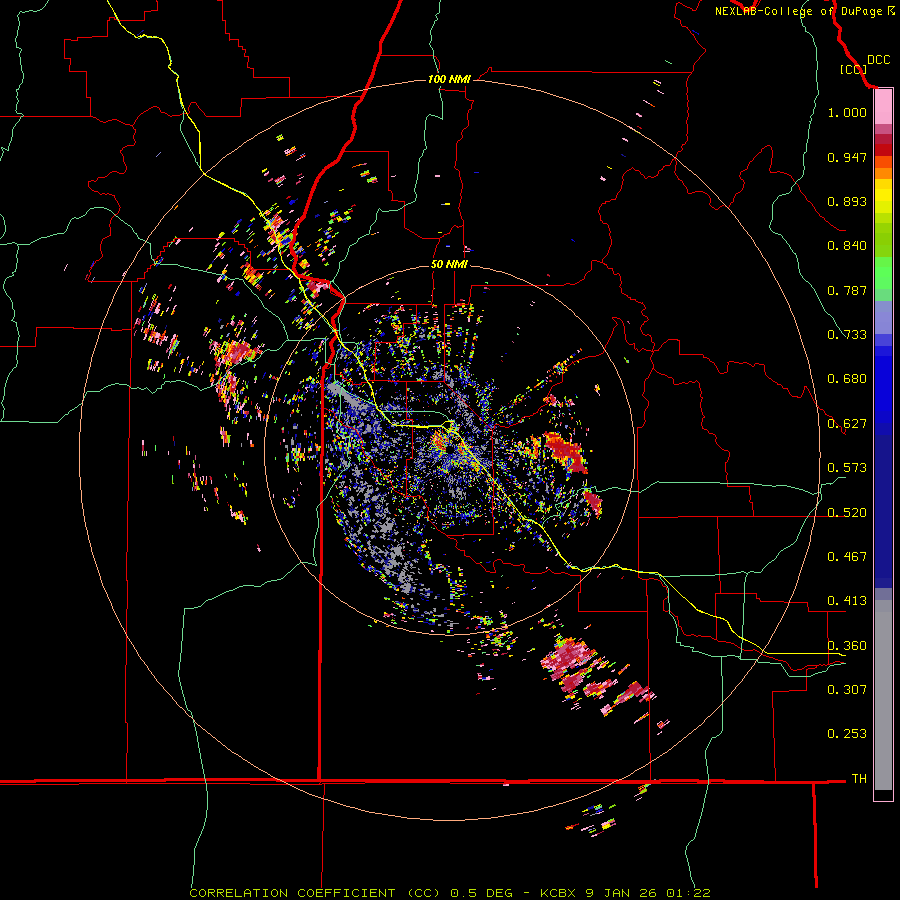This screenshot has width=900, height=900.
Task: Click the 100 NMI range ring label
Action: point(449,79)
